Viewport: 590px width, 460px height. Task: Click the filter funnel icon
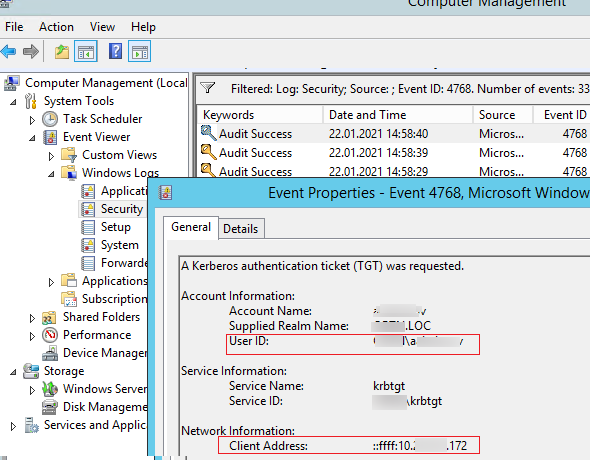click(207, 88)
